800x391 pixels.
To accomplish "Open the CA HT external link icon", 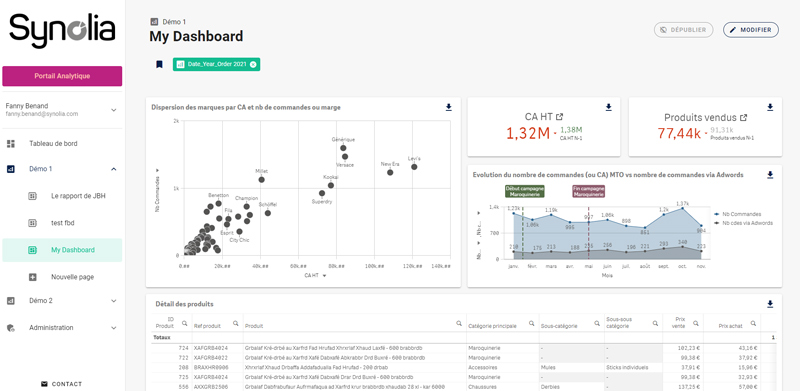I will [560, 117].
